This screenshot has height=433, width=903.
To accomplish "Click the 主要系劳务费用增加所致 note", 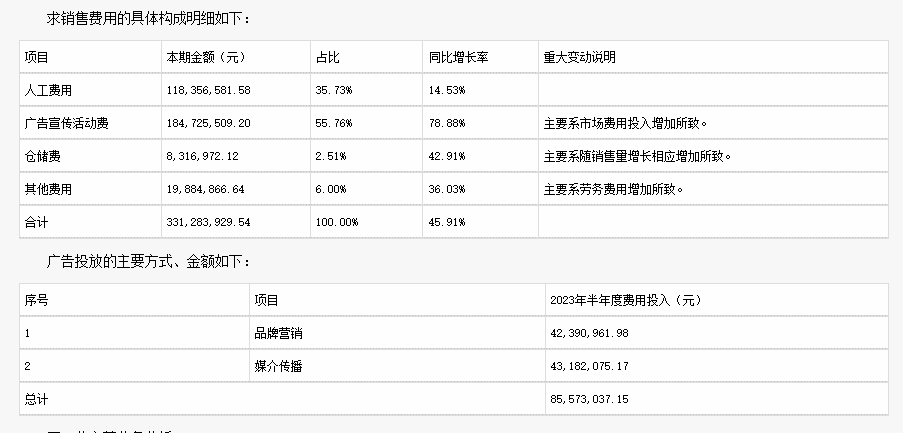I will coord(613,189).
